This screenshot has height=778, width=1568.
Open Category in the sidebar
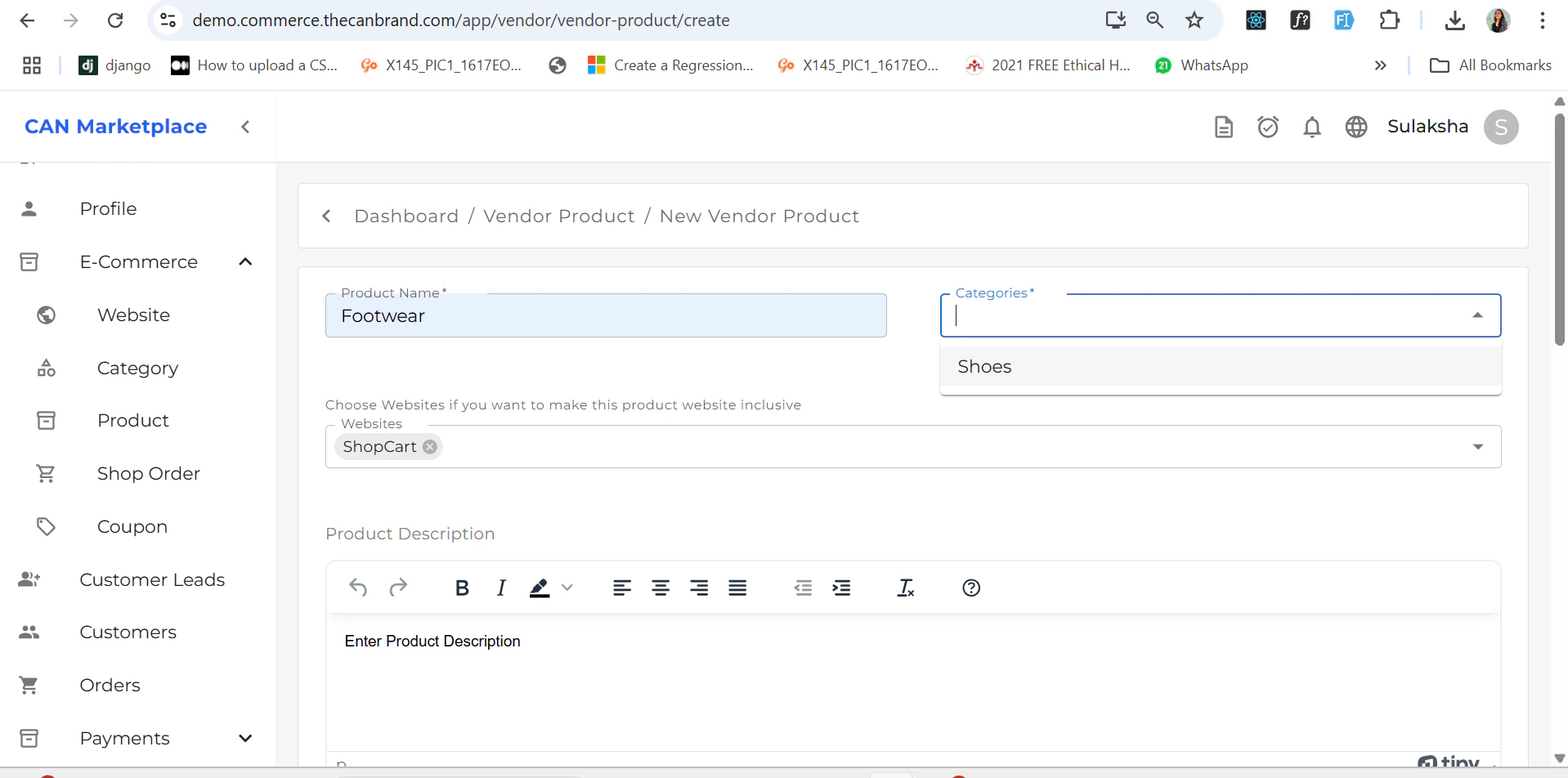click(x=137, y=368)
